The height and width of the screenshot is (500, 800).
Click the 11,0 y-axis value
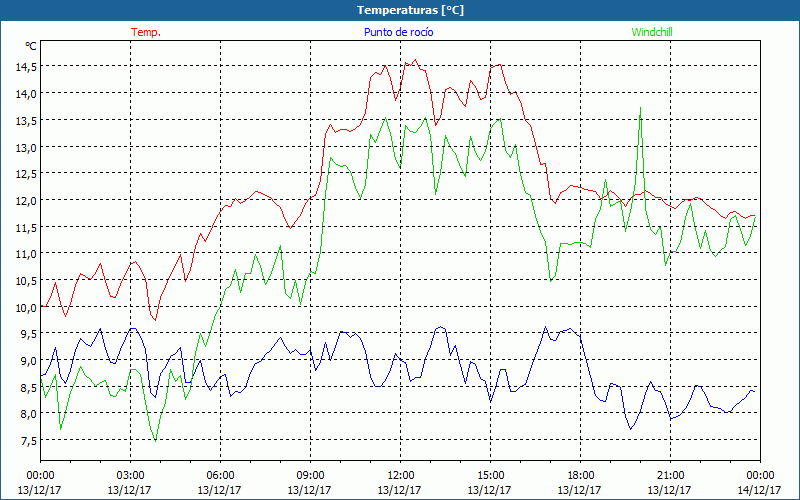pos(26,254)
